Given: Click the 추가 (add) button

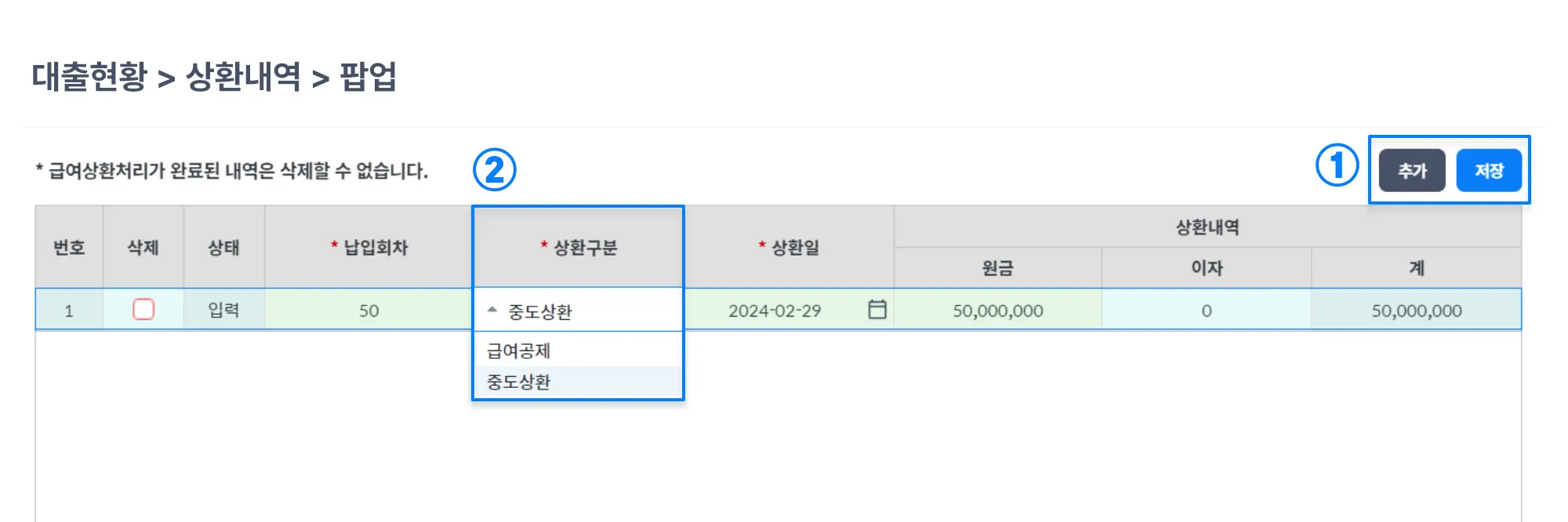Looking at the screenshot, I should coord(1411,170).
